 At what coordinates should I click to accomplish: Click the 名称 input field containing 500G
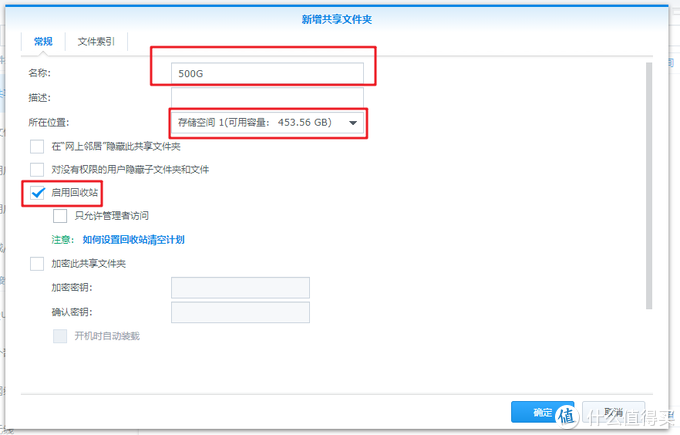coord(267,73)
